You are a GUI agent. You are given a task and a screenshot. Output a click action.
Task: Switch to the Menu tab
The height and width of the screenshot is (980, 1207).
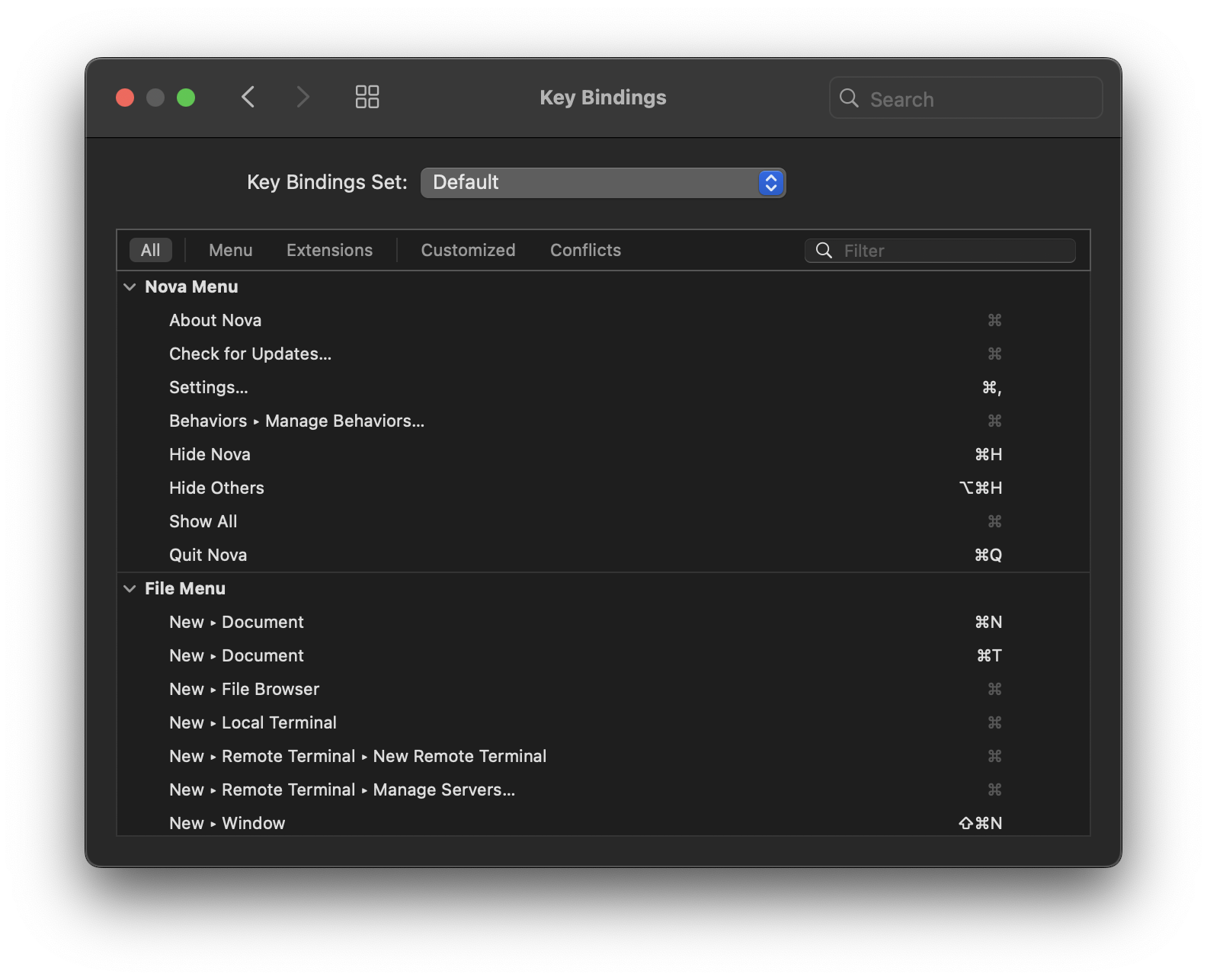tap(230, 250)
